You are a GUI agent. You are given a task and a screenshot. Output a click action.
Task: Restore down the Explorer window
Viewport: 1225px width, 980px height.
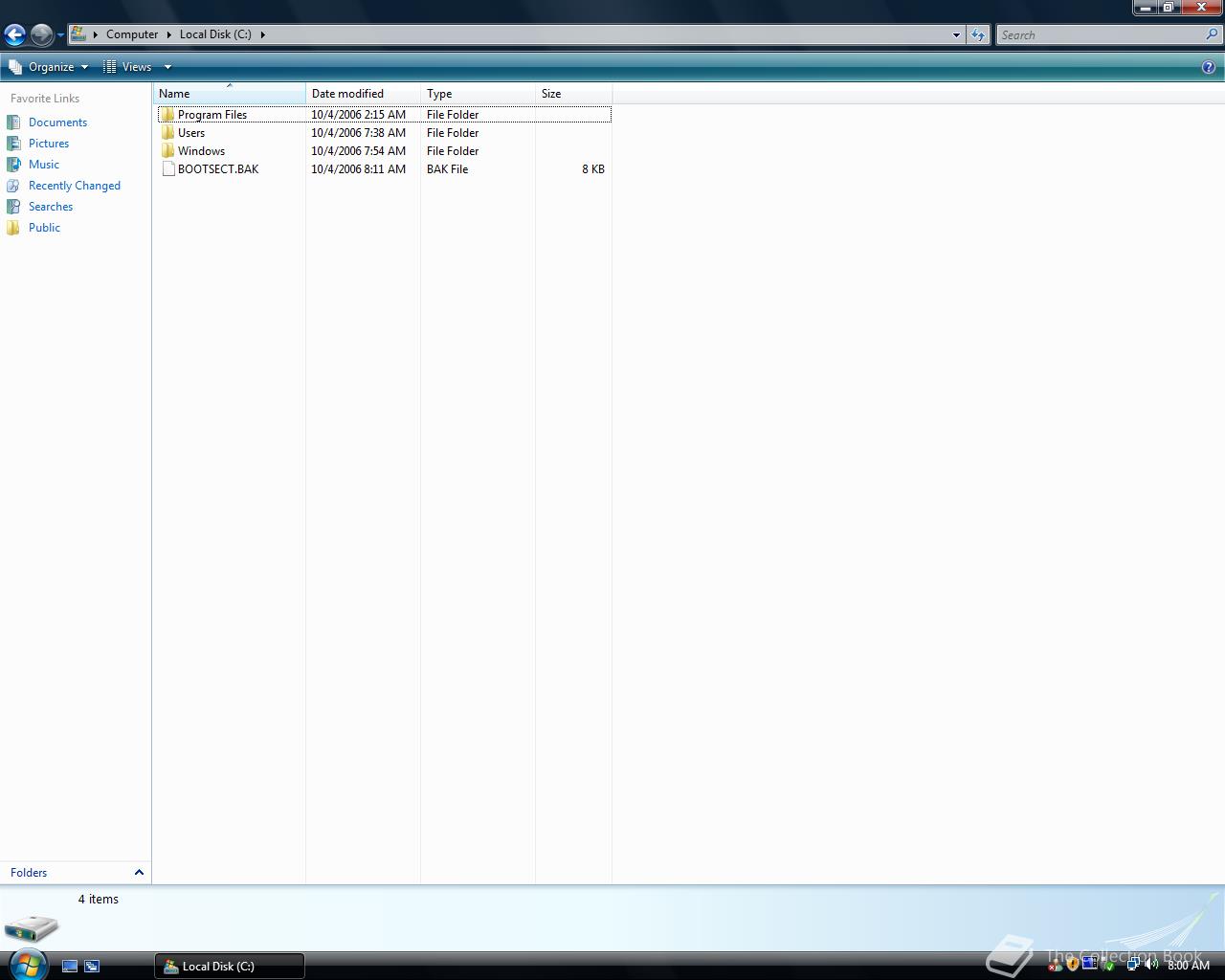pyautogui.click(x=1169, y=8)
